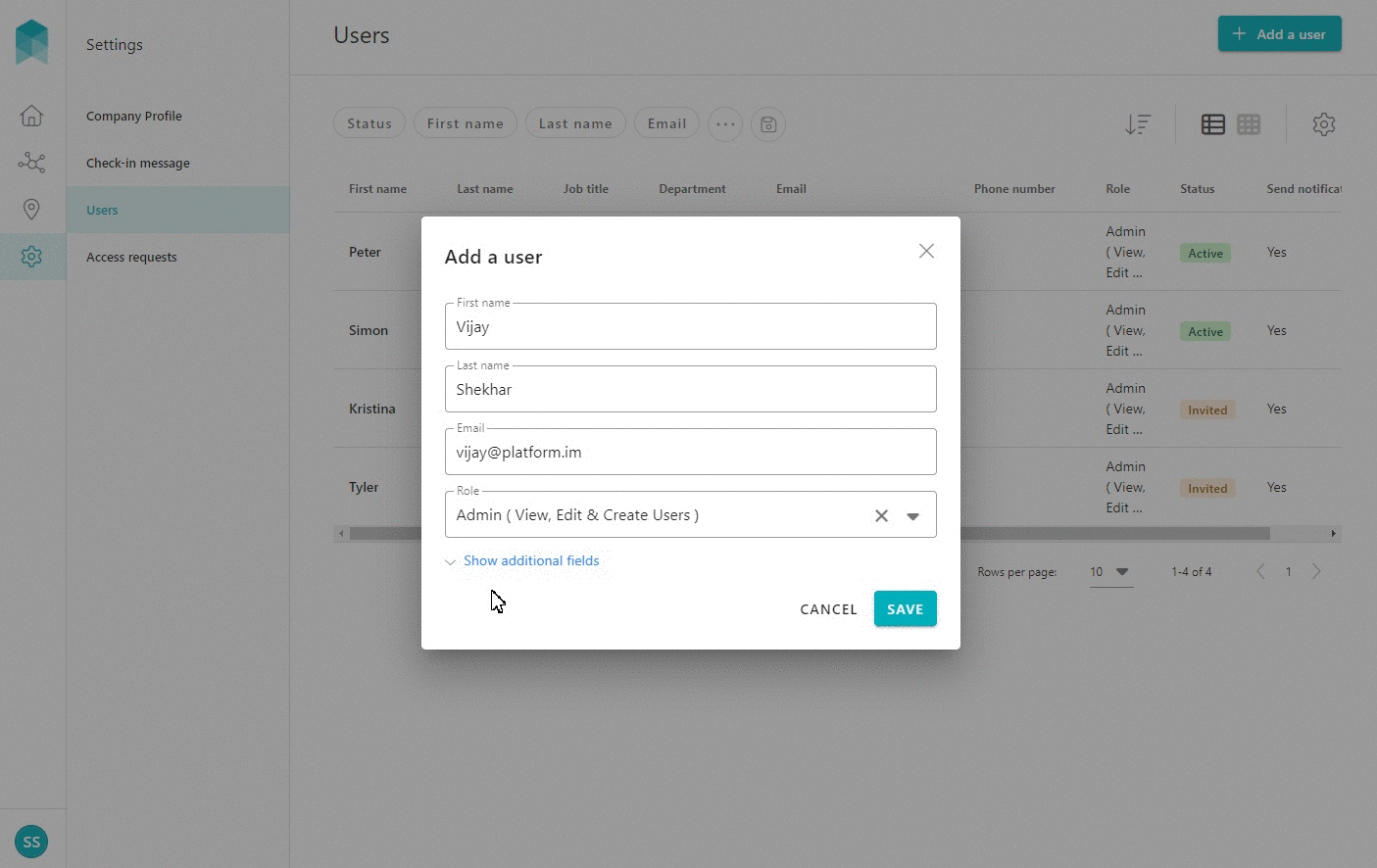Clear the selected Role value
Screen dimensions: 1377x868
coord(881,516)
